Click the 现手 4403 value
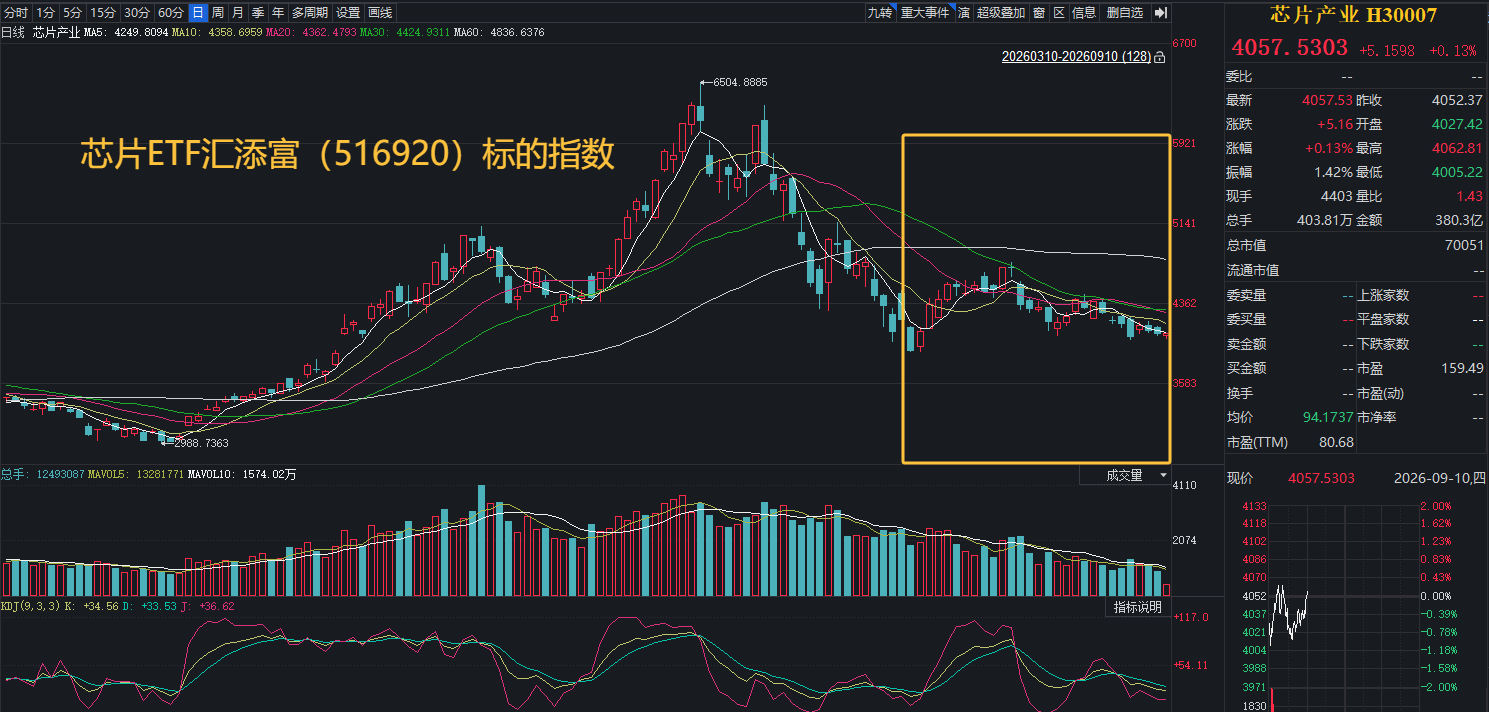The width and height of the screenshot is (1489, 712). tap(1337, 197)
